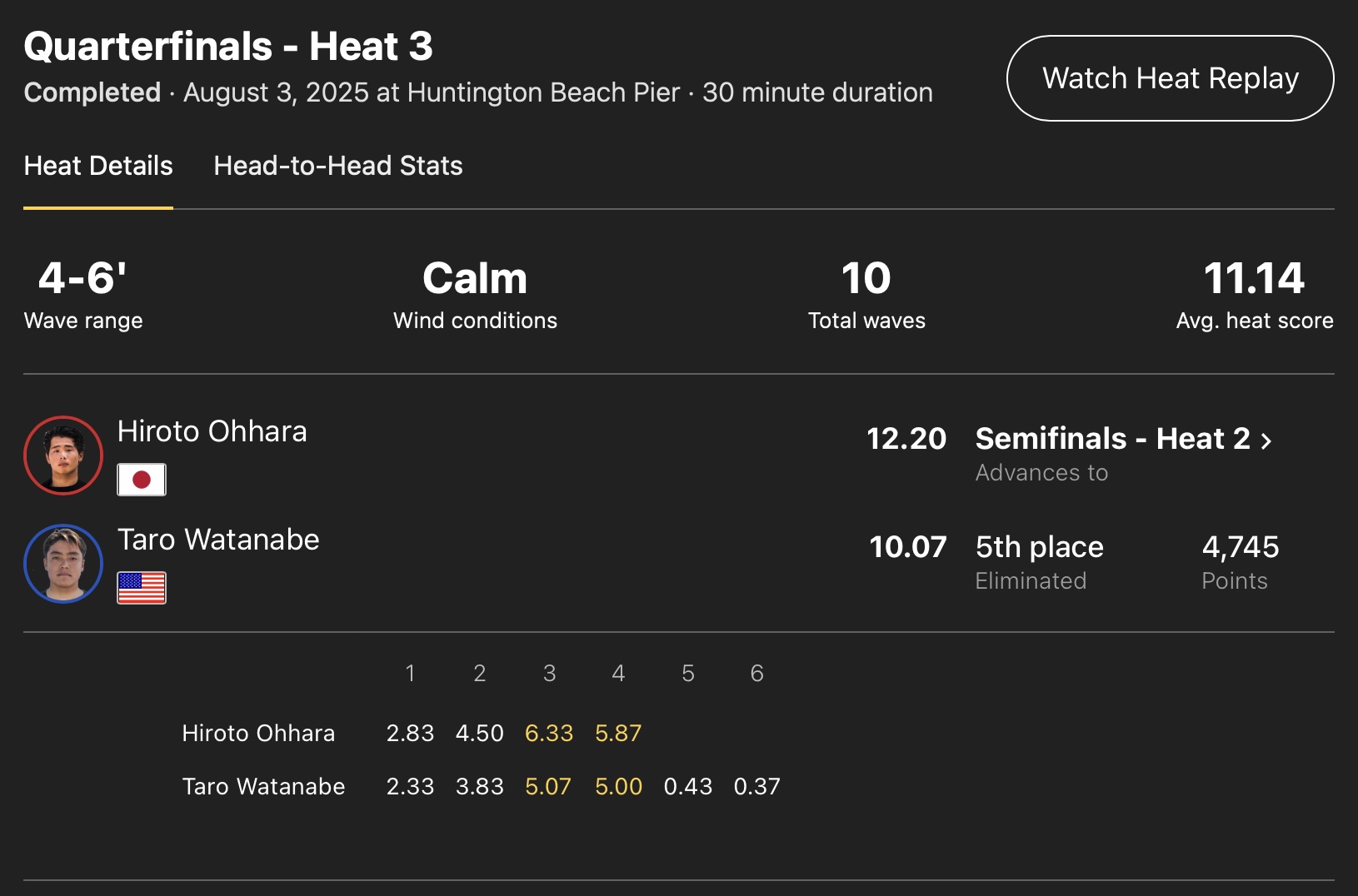Select the Heat Details tab
1358x896 pixels.
point(98,166)
